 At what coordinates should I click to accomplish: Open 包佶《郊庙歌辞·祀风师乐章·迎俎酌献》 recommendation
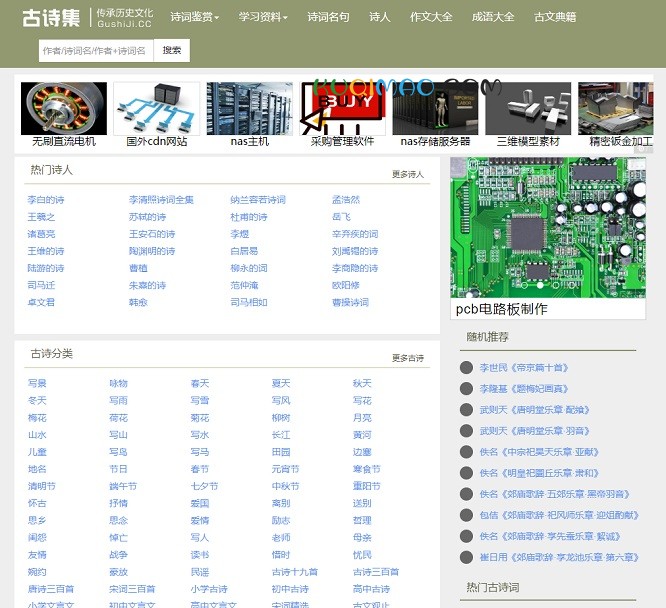tap(559, 515)
